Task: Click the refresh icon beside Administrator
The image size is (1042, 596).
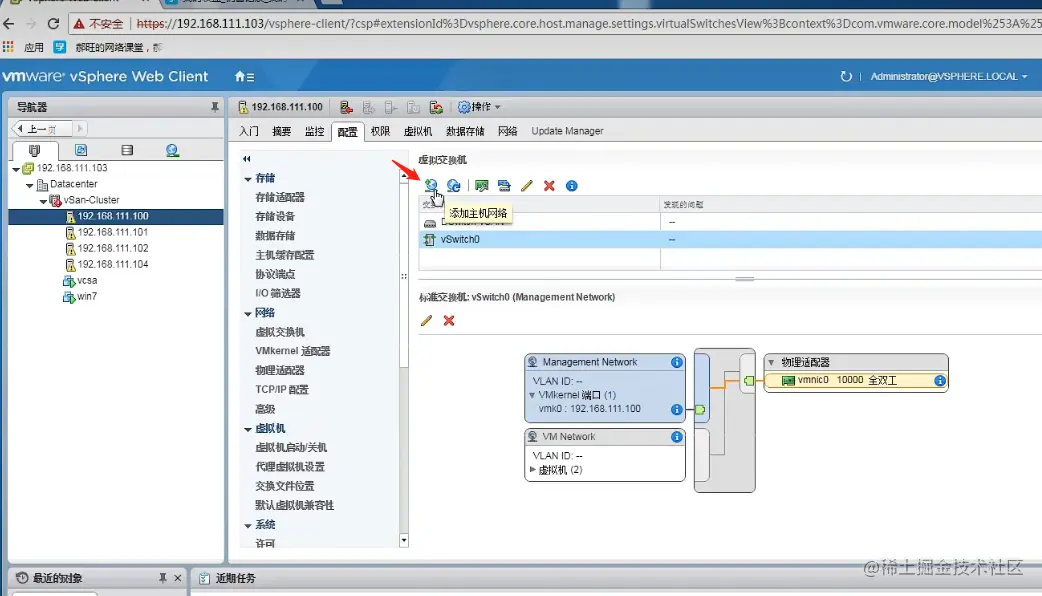Action: pos(846,76)
